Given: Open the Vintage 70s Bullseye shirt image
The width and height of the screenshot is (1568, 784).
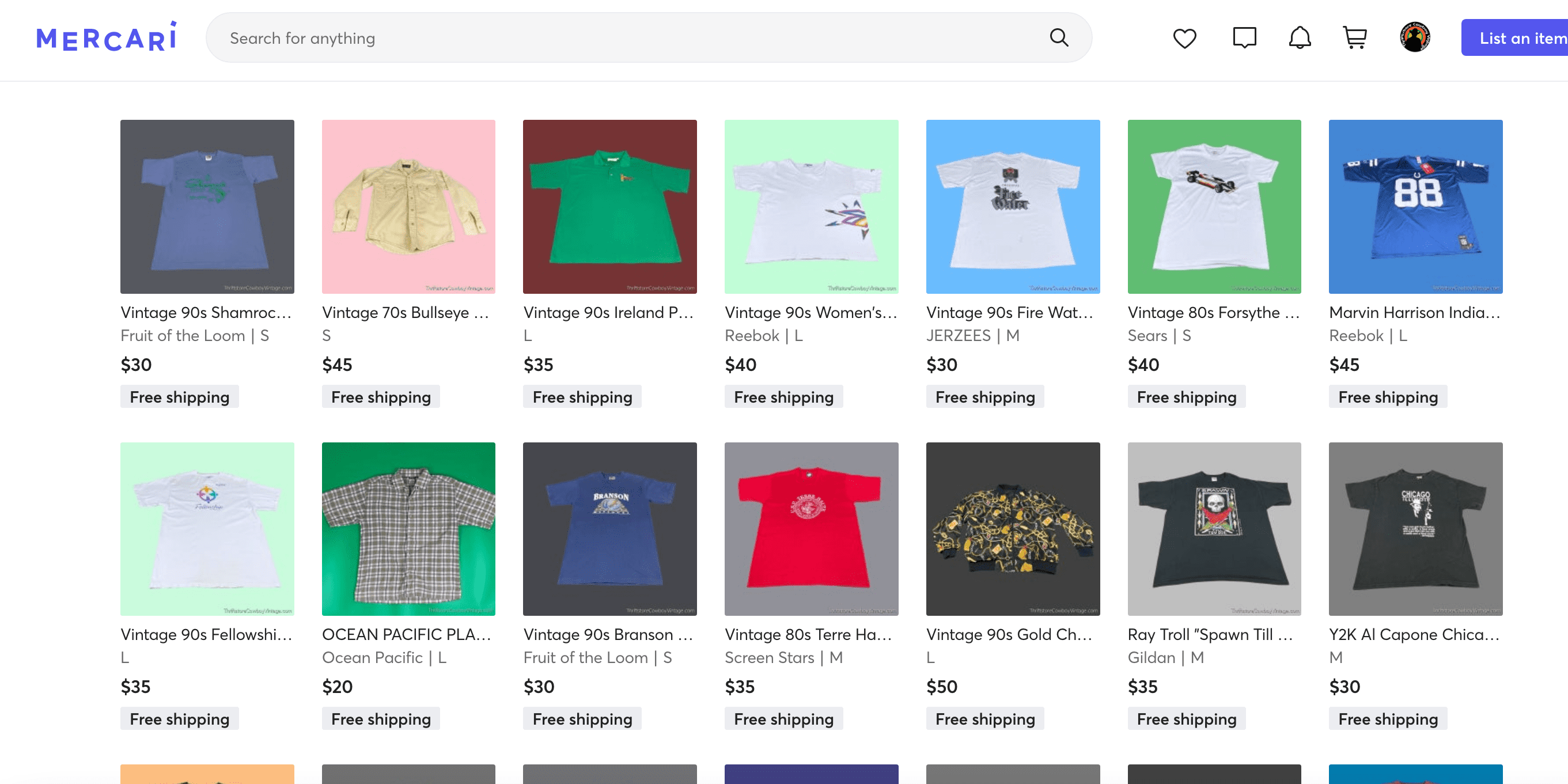Looking at the screenshot, I should [408, 206].
